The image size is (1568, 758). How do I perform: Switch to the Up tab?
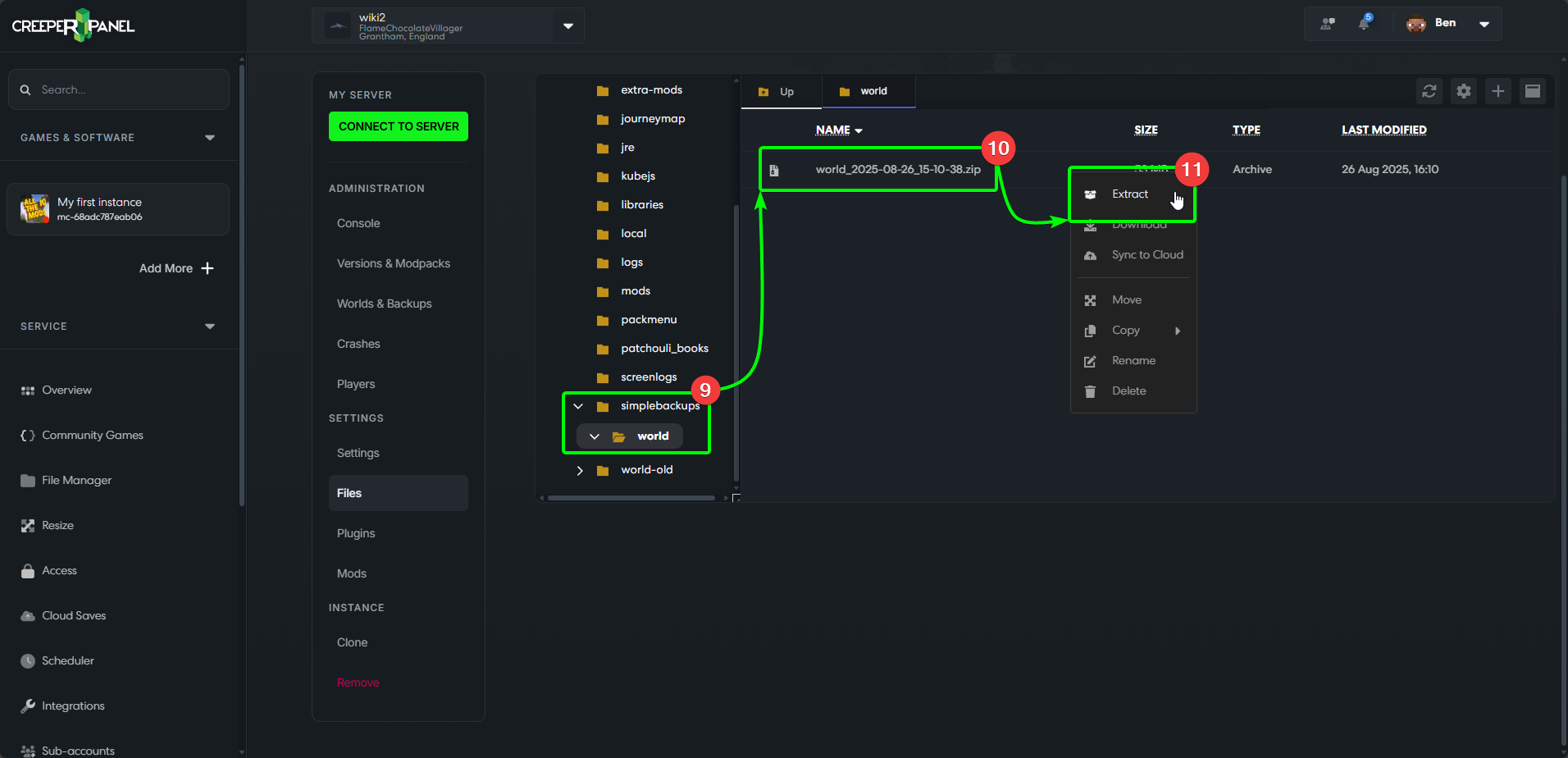(x=779, y=91)
